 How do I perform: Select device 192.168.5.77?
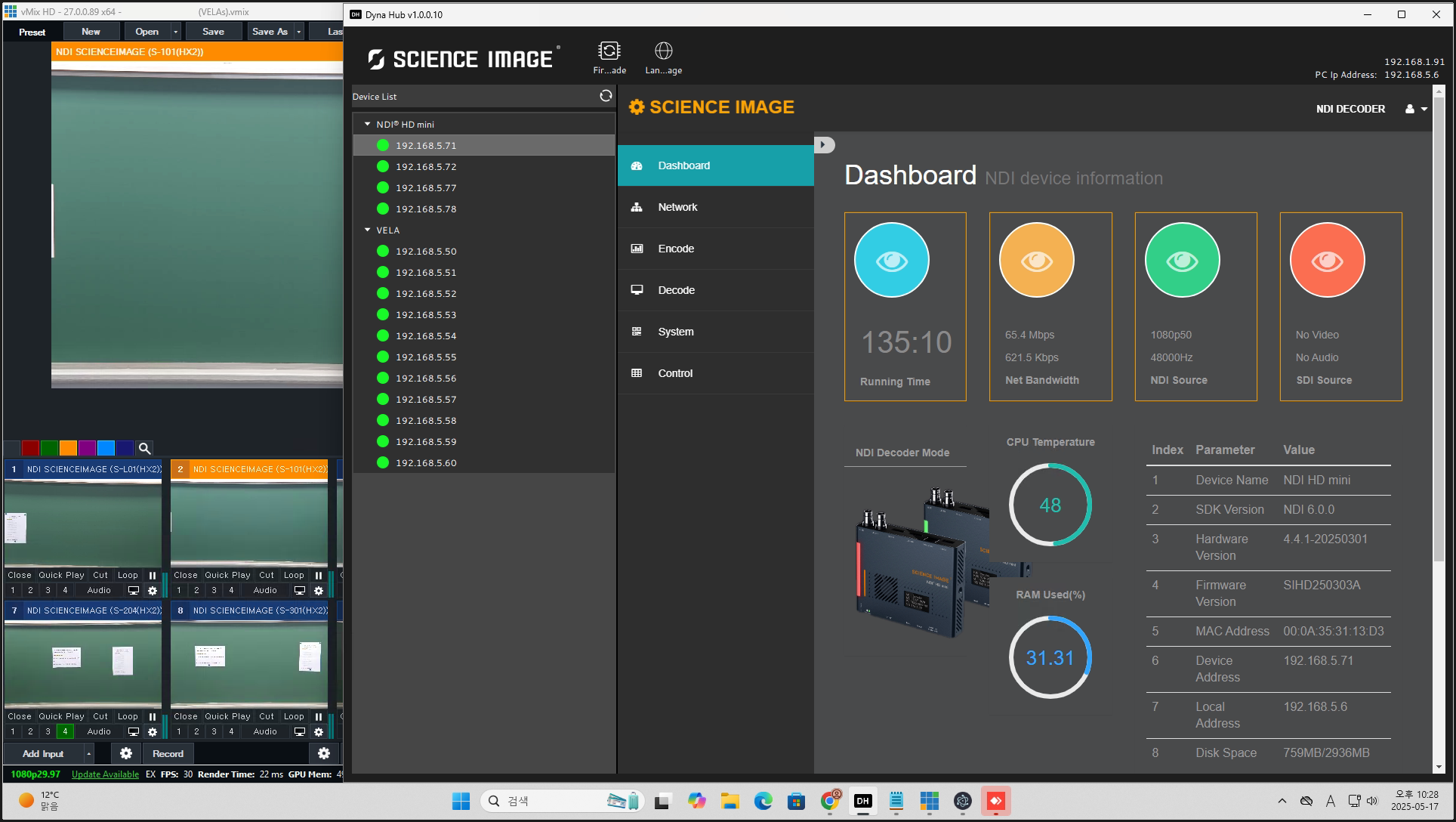pos(484,187)
